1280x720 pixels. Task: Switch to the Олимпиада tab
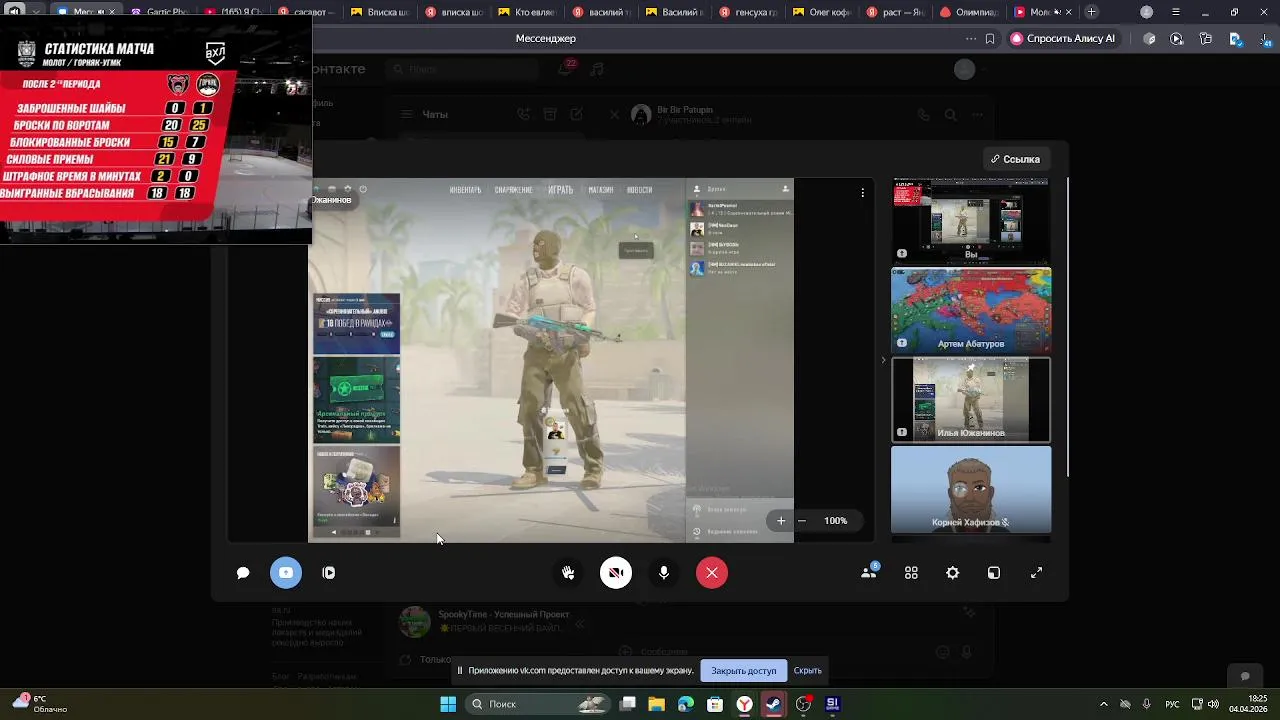970,12
